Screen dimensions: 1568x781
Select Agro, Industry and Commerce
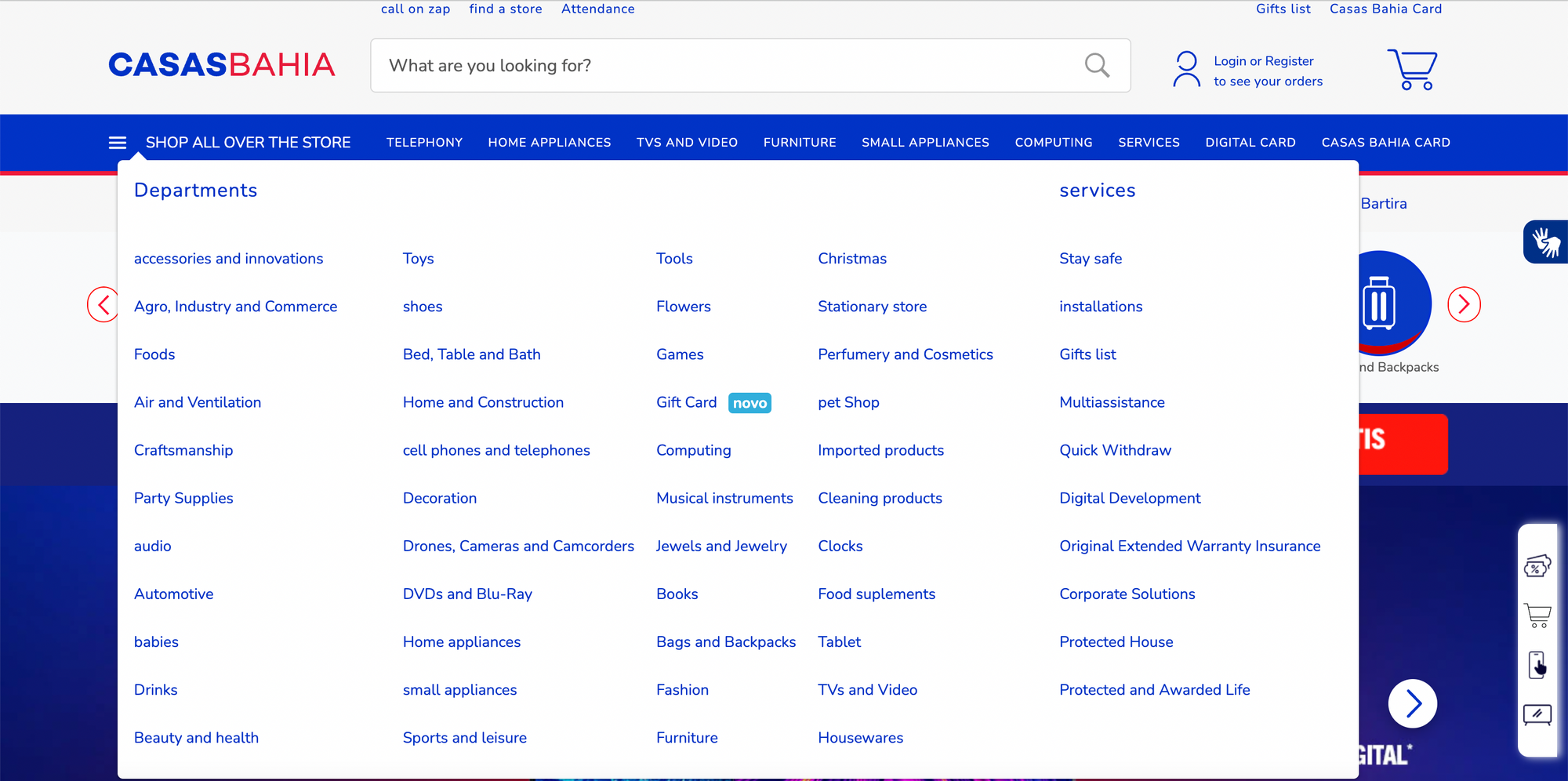tap(235, 307)
